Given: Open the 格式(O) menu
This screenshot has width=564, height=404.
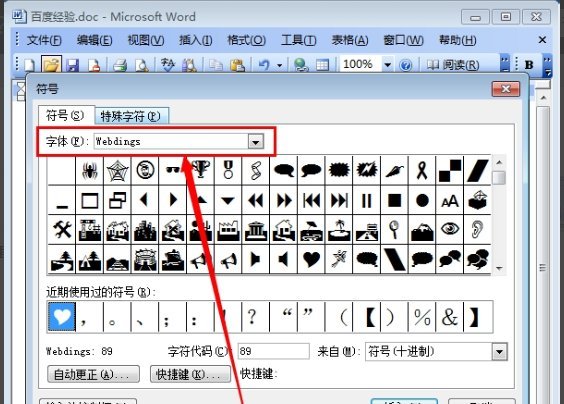Looking at the screenshot, I should coord(247,40).
